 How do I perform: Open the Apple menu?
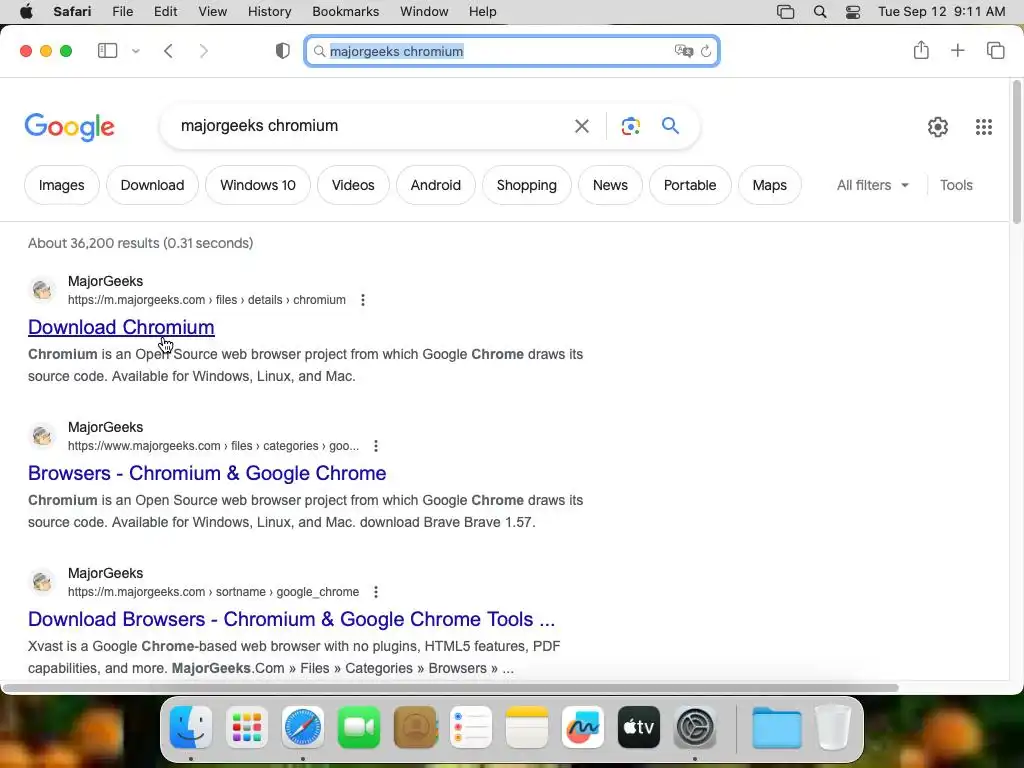pyautogui.click(x=26, y=11)
